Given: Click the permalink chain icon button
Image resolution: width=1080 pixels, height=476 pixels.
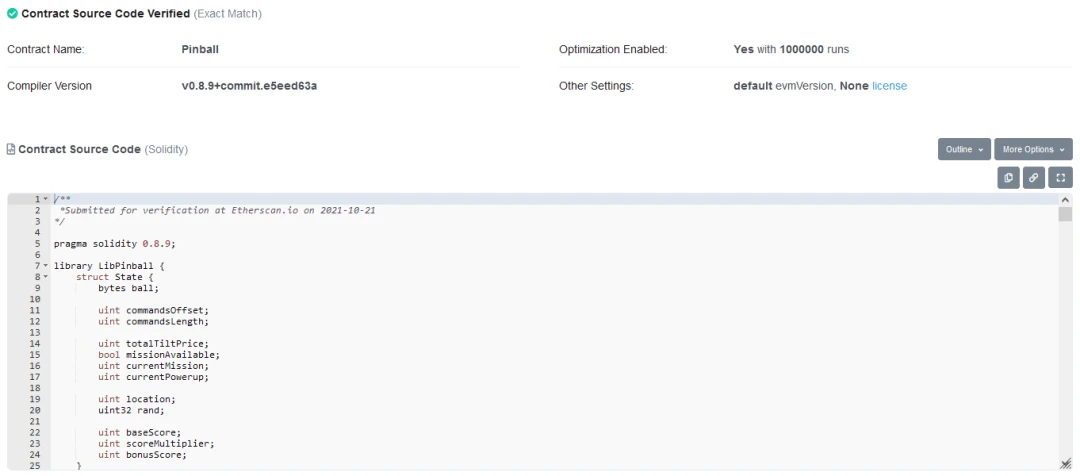Looking at the screenshot, I should [1034, 178].
